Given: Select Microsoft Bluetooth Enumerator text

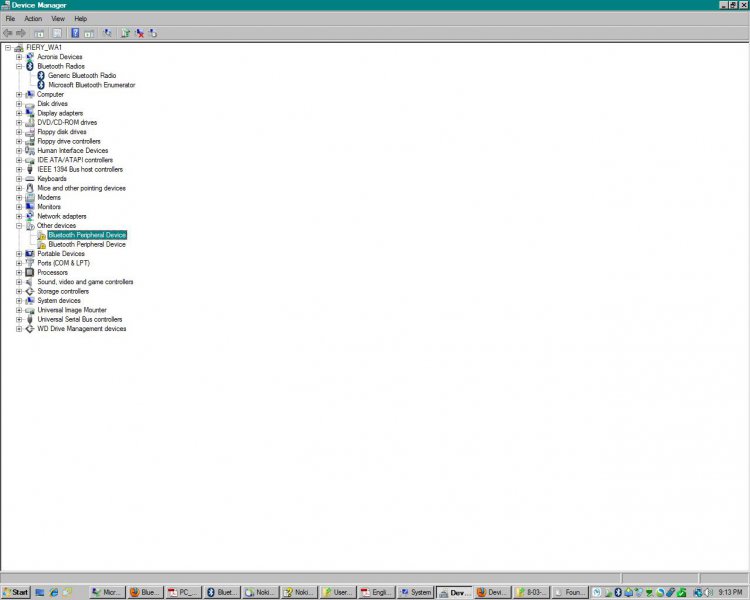Looking at the screenshot, I should click(91, 85).
